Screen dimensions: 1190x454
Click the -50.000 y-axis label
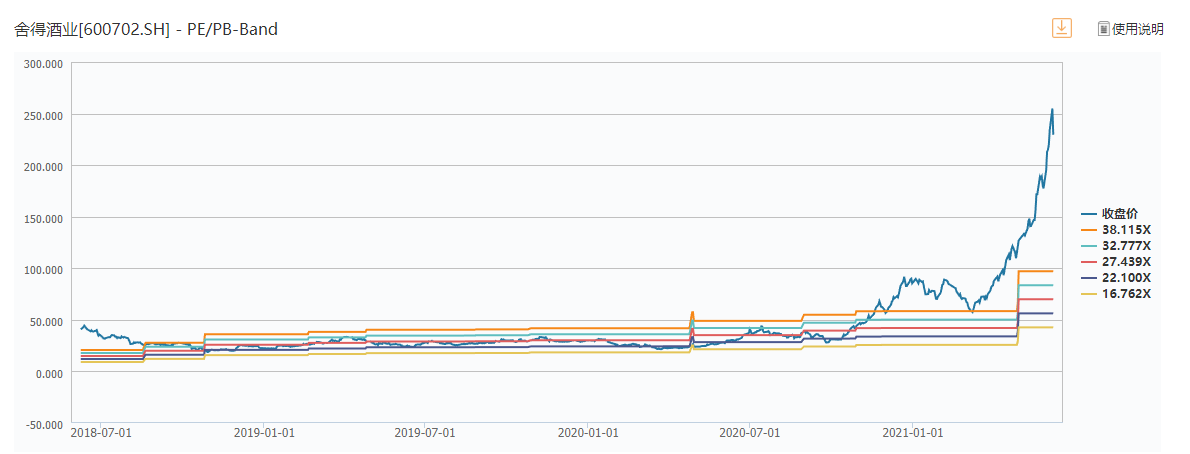[x=43, y=424]
